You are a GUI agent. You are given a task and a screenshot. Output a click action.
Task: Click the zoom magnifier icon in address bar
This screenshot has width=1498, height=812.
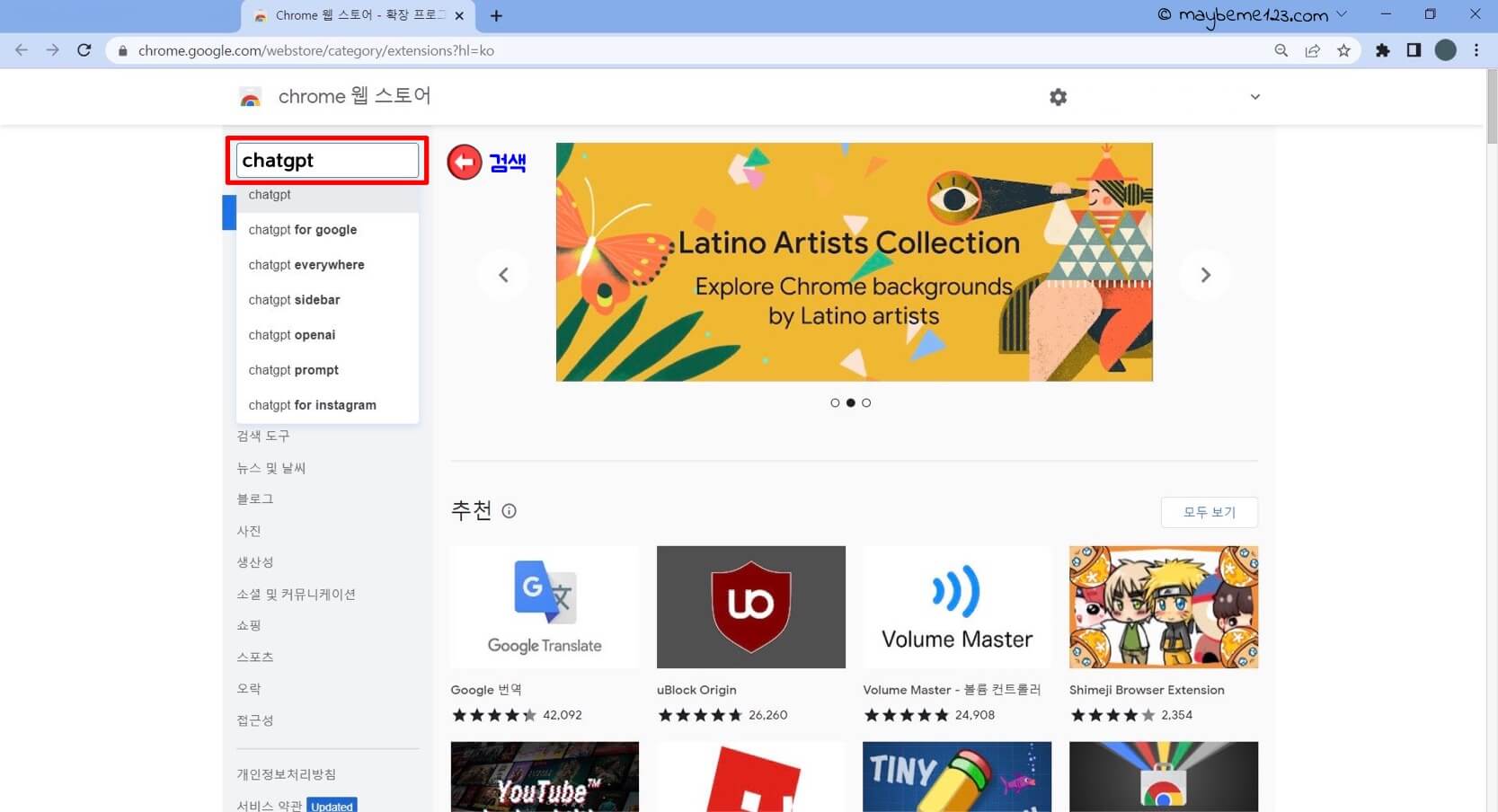coord(1281,50)
